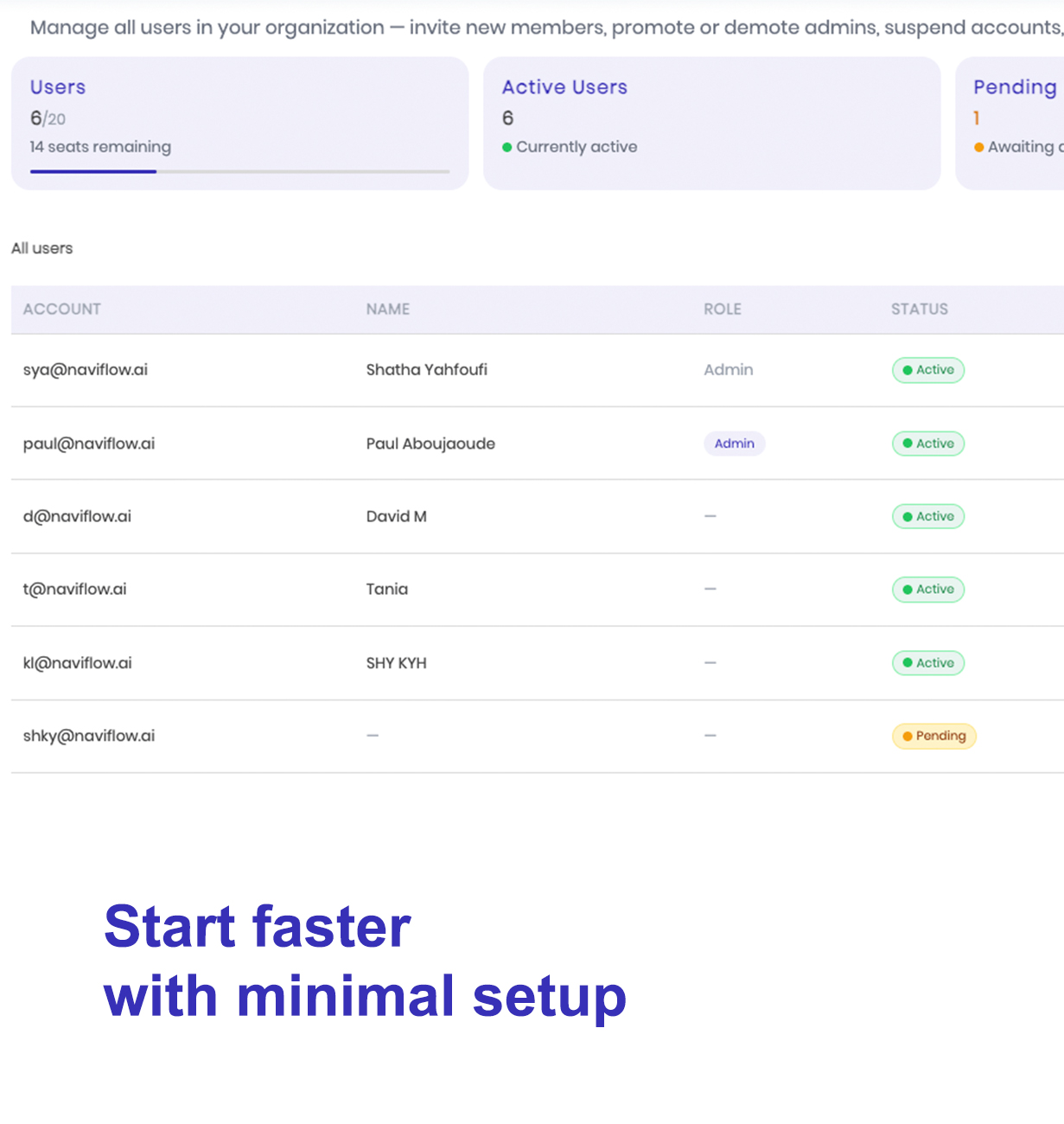
Task: Click the Active status badge for sya@naviflow.ai
Action: (x=927, y=370)
